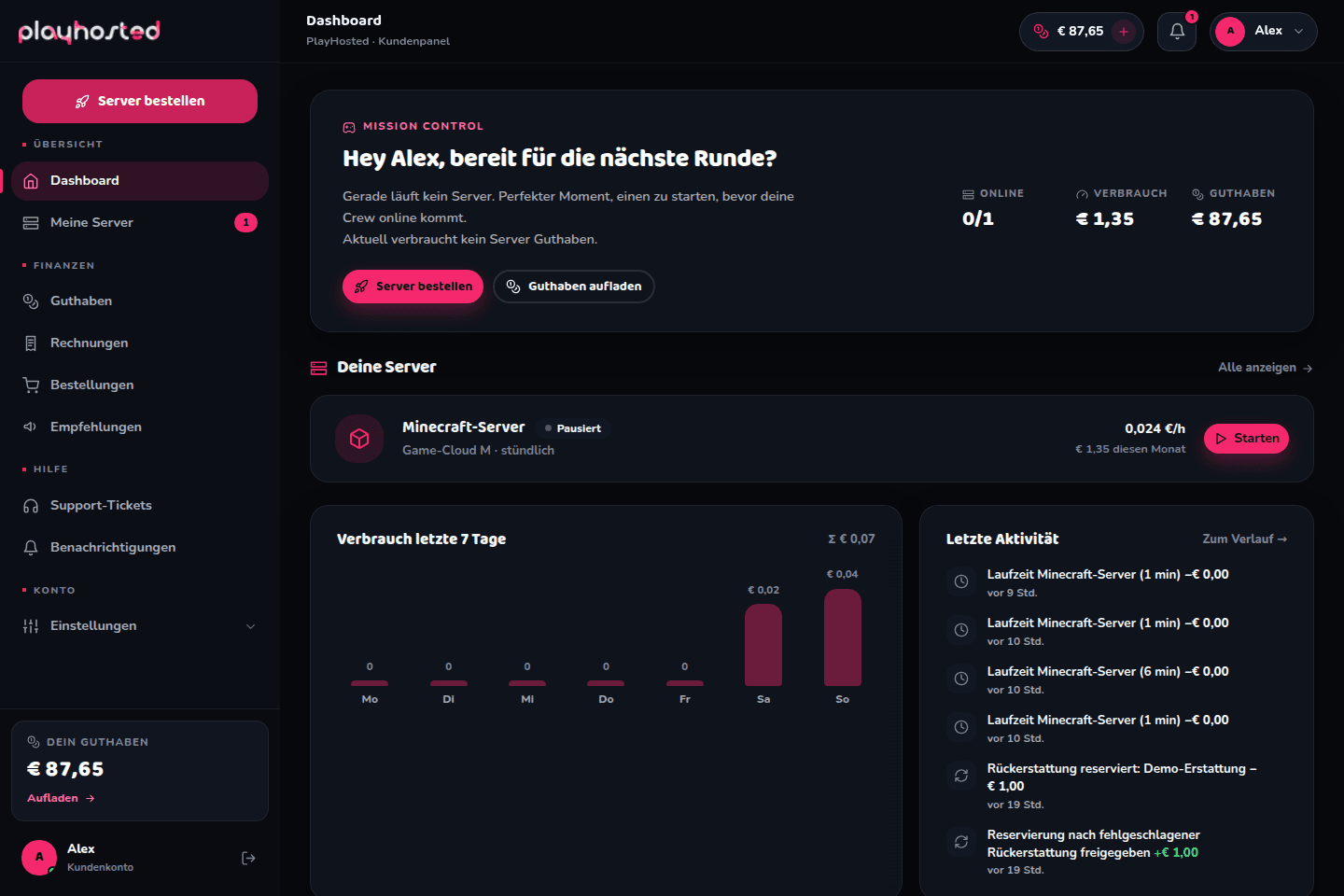Click the header balance € 87,65
Viewport: 1344px width, 896px height.
[1080, 32]
